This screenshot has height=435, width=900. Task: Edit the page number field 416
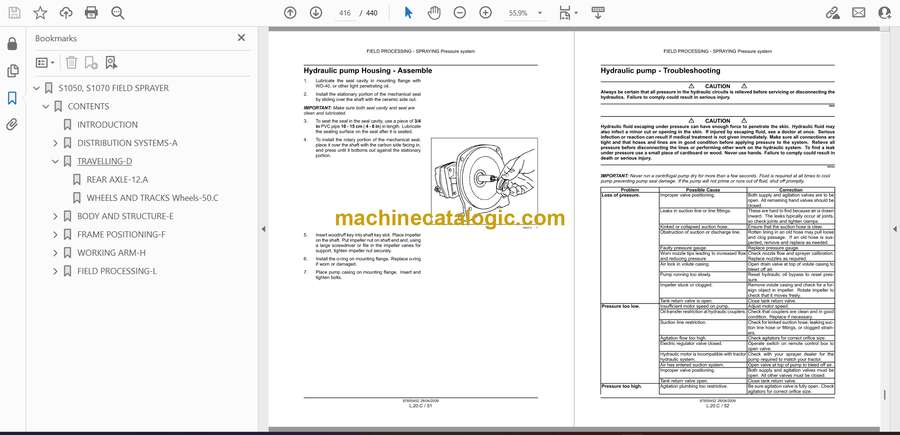coord(345,13)
